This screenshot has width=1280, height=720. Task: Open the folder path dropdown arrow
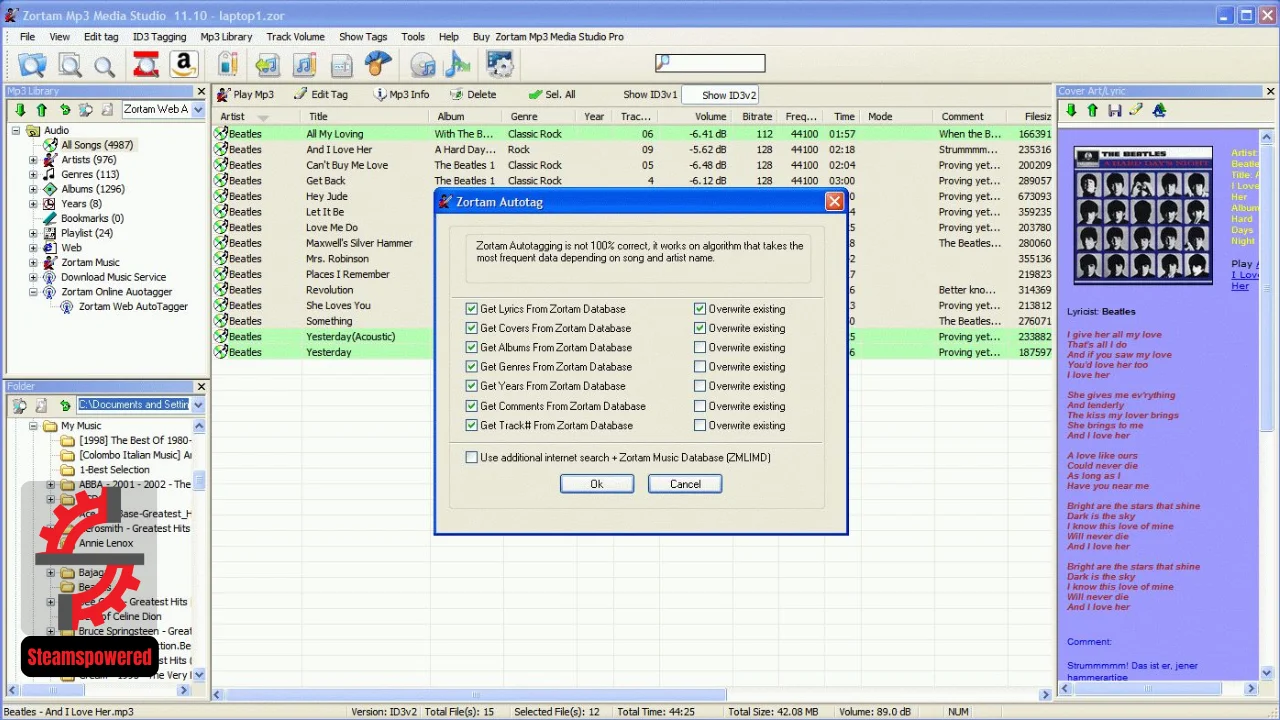pos(197,405)
